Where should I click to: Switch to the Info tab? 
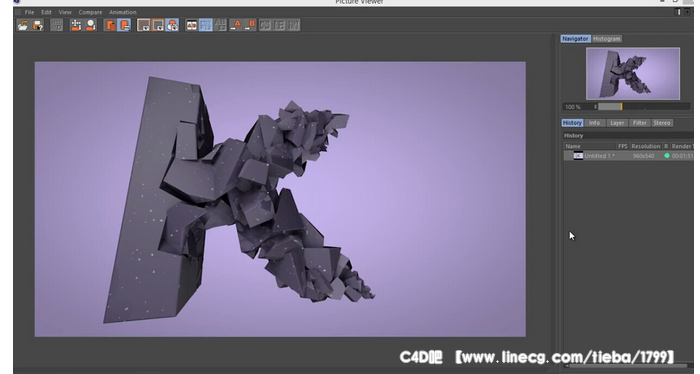pos(594,123)
